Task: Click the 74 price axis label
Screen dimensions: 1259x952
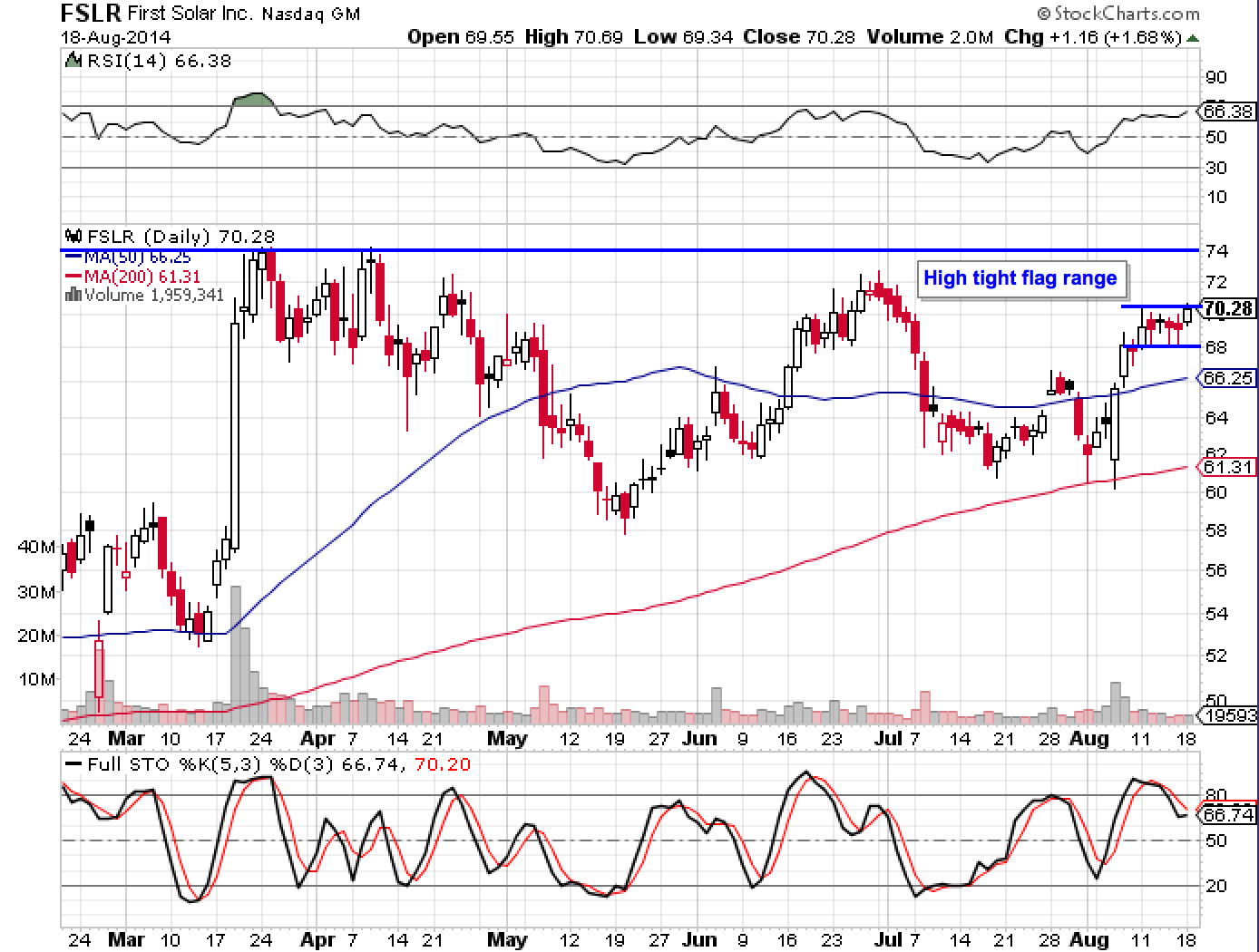Action: 1215,252
